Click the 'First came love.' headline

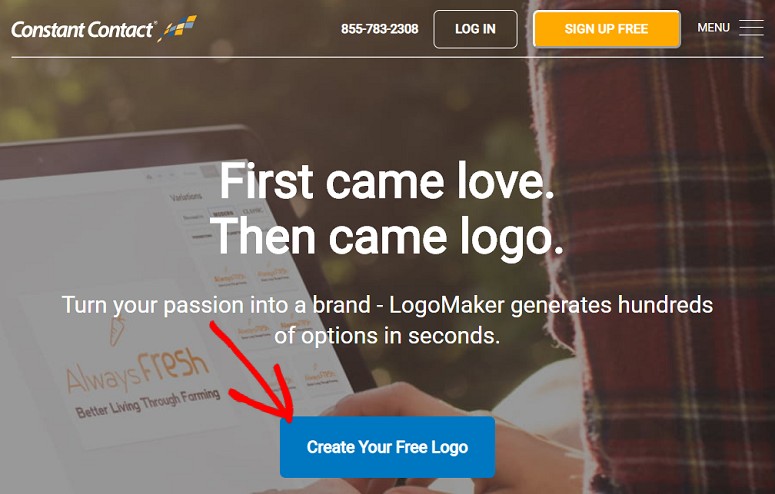[x=387, y=181]
